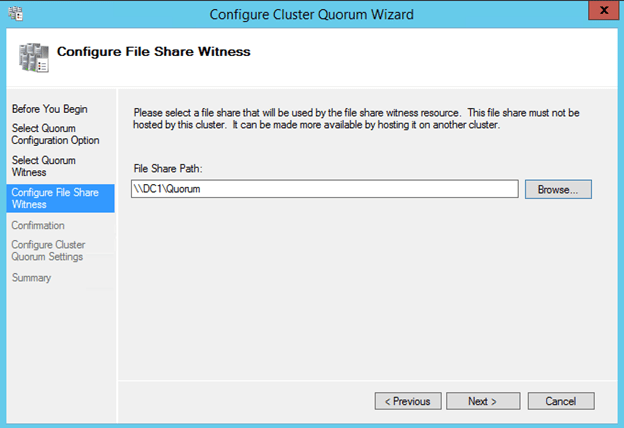Click the empty sidebar area below Summary
Viewport: 624px width, 428px height.
(58, 340)
